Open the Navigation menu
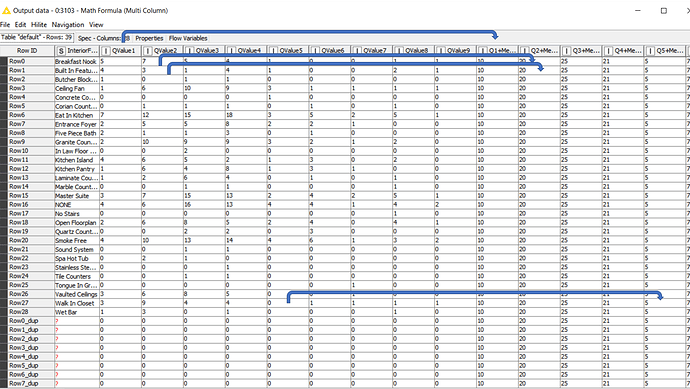 (x=67, y=25)
